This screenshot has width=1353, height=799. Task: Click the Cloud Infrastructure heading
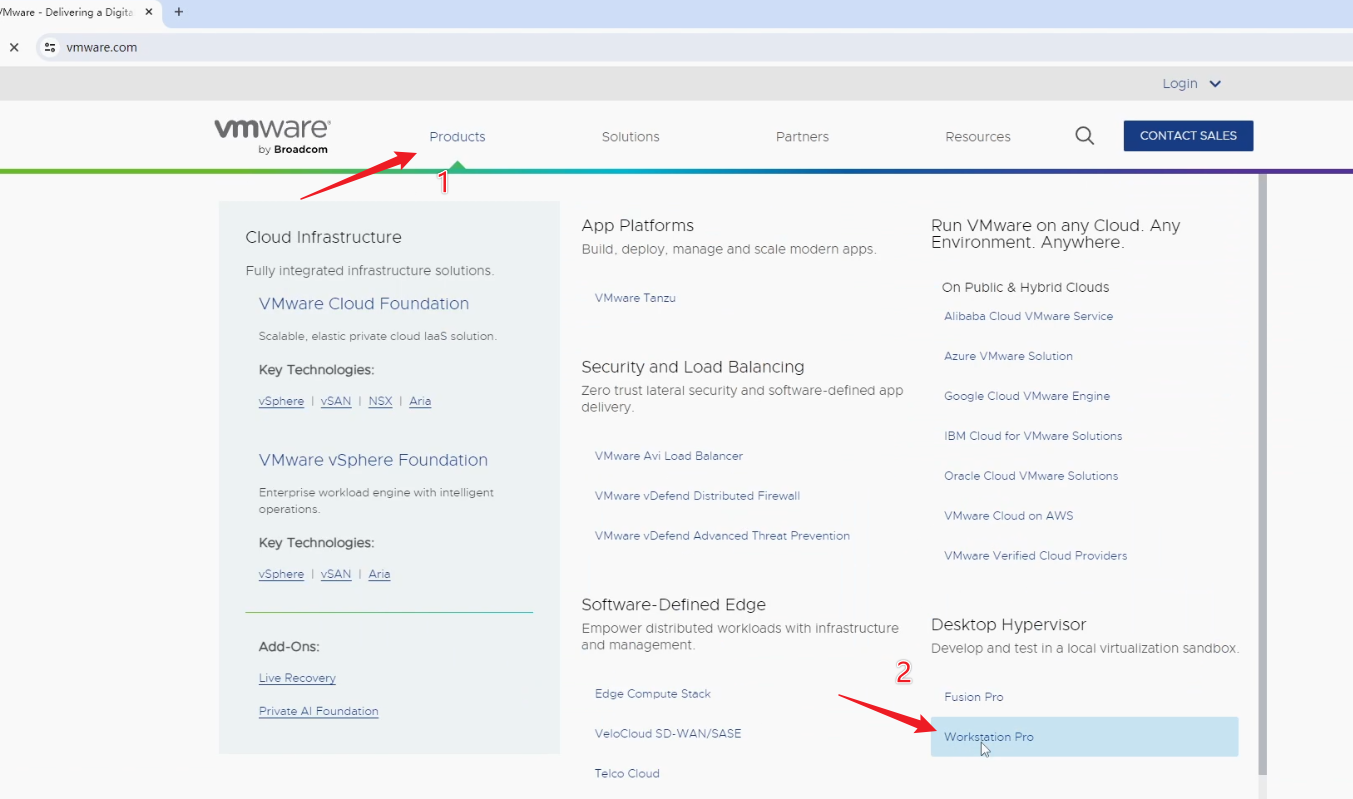[x=323, y=238]
